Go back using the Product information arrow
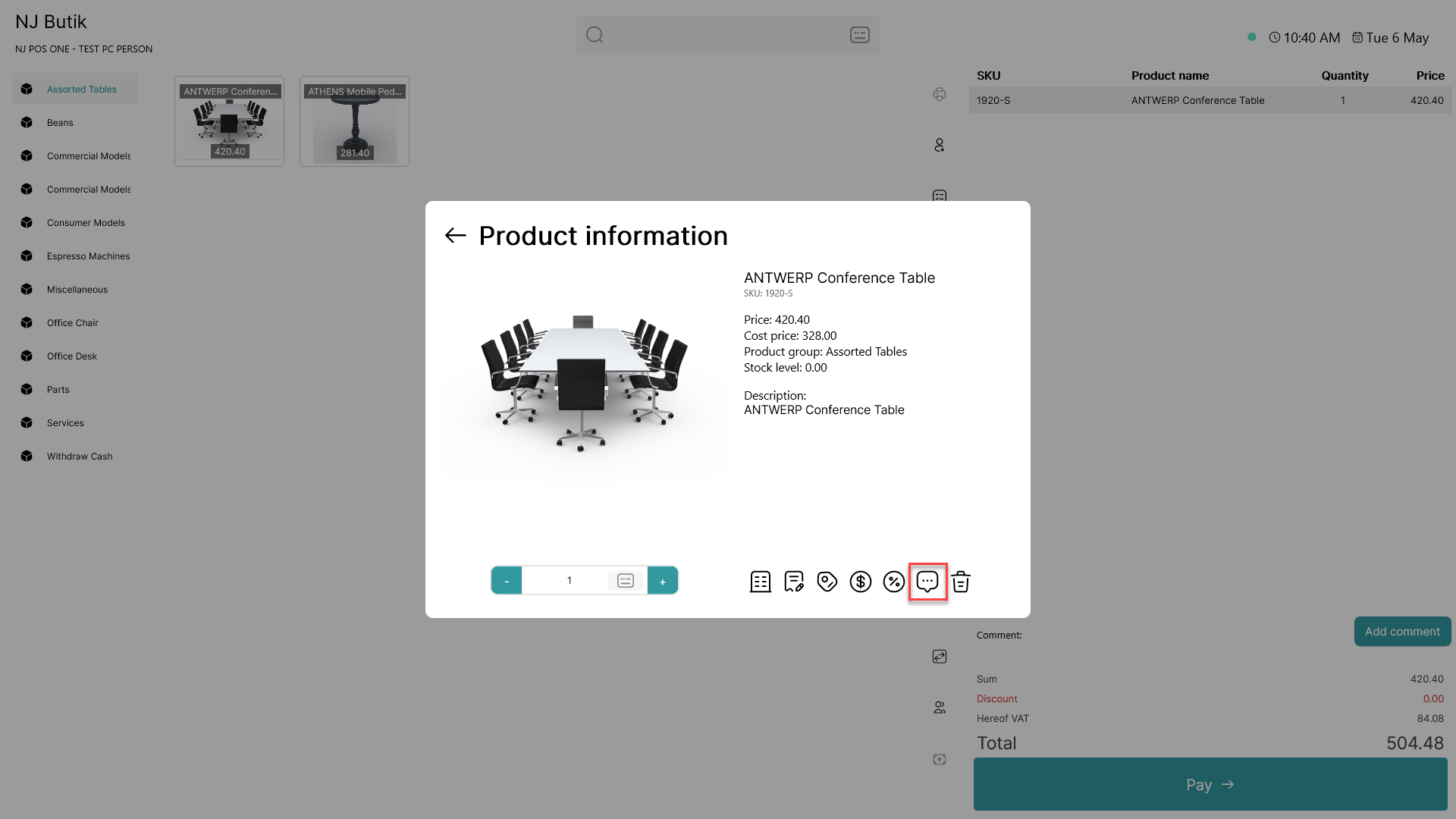This screenshot has width=1456, height=819. [455, 236]
